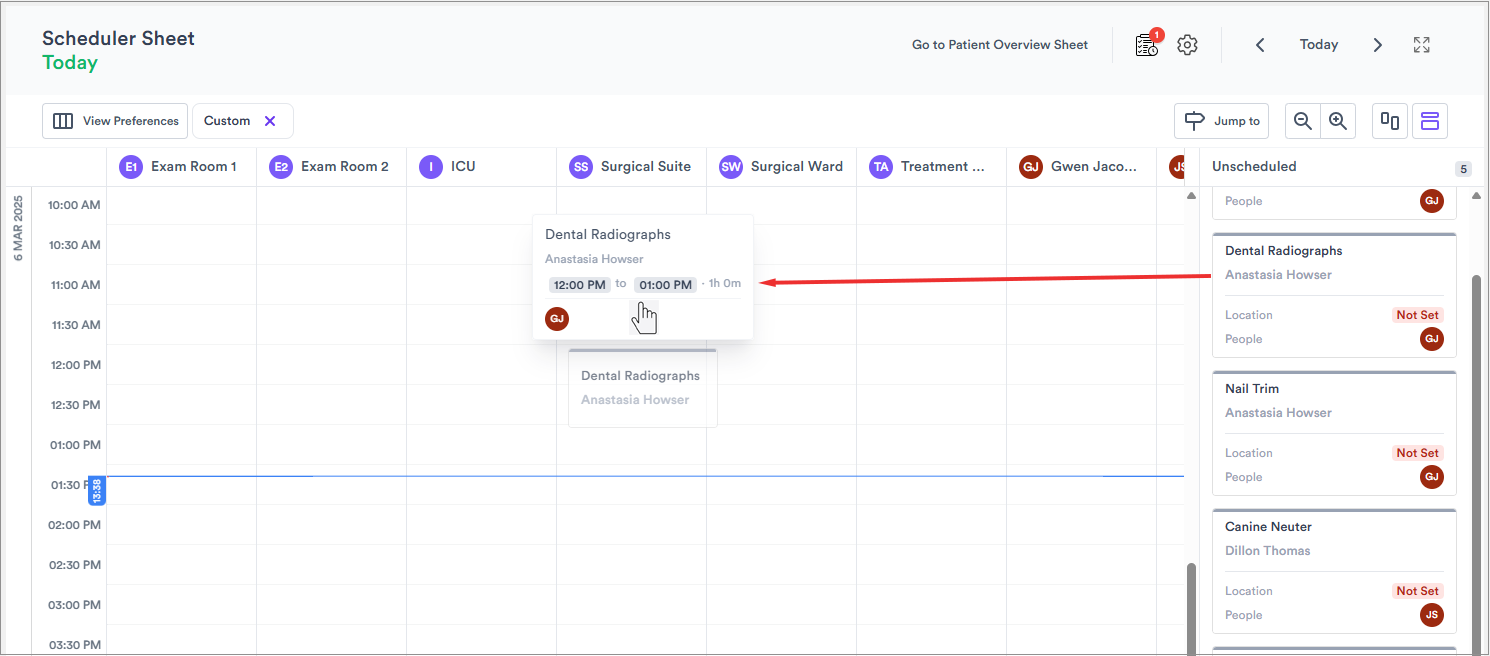The height and width of the screenshot is (656, 1490).
Task: Open the task list icon with notification badge
Action: tap(1147, 44)
